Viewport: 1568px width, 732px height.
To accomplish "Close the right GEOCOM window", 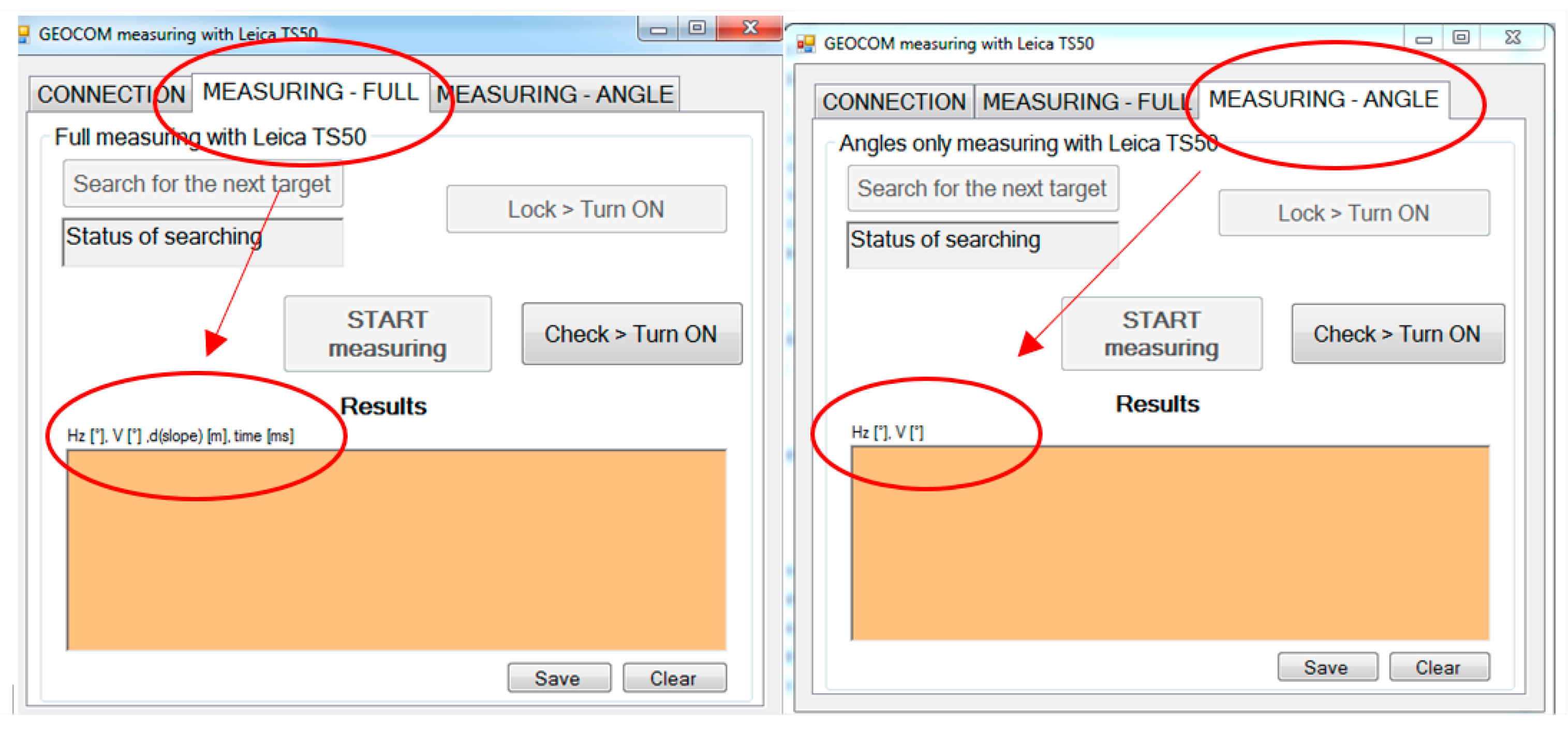I will [1513, 38].
